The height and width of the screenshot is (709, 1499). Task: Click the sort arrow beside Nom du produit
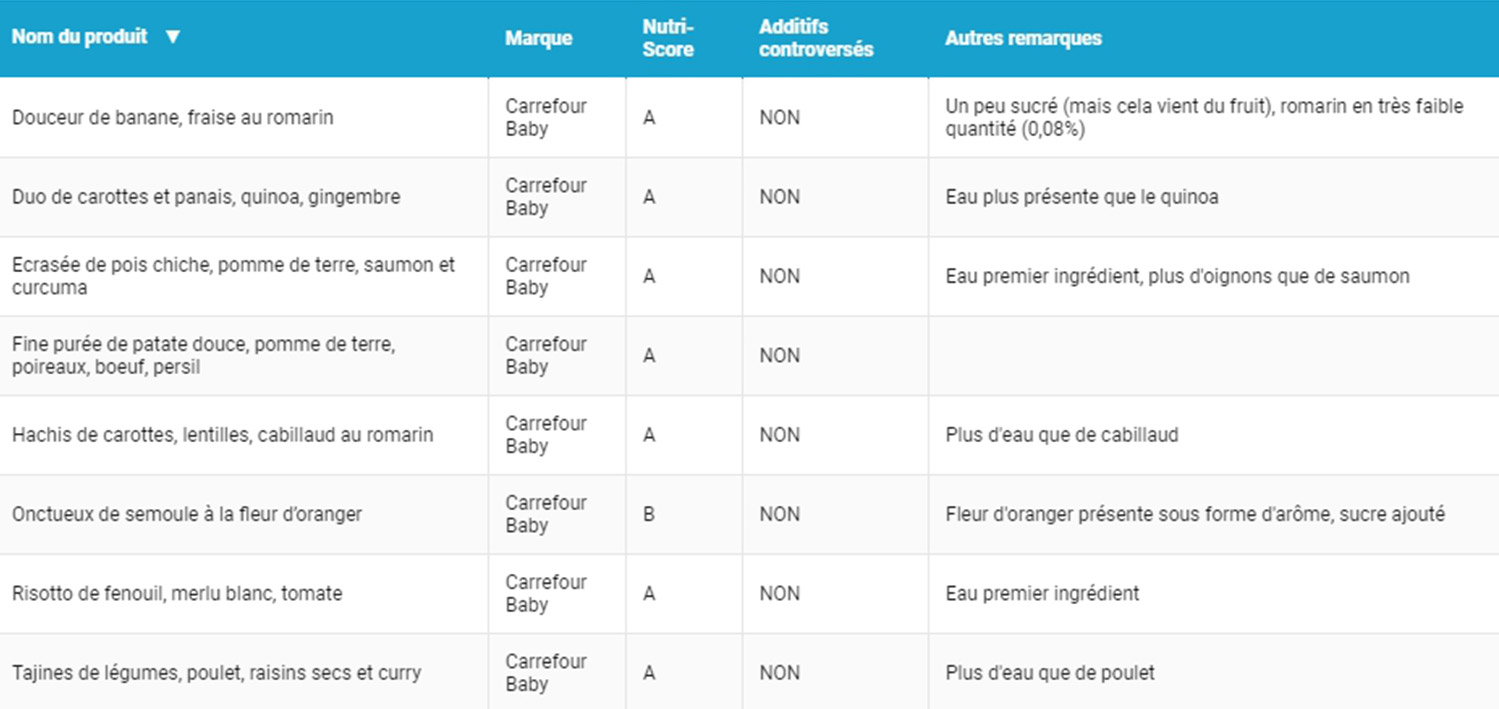pos(172,37)
